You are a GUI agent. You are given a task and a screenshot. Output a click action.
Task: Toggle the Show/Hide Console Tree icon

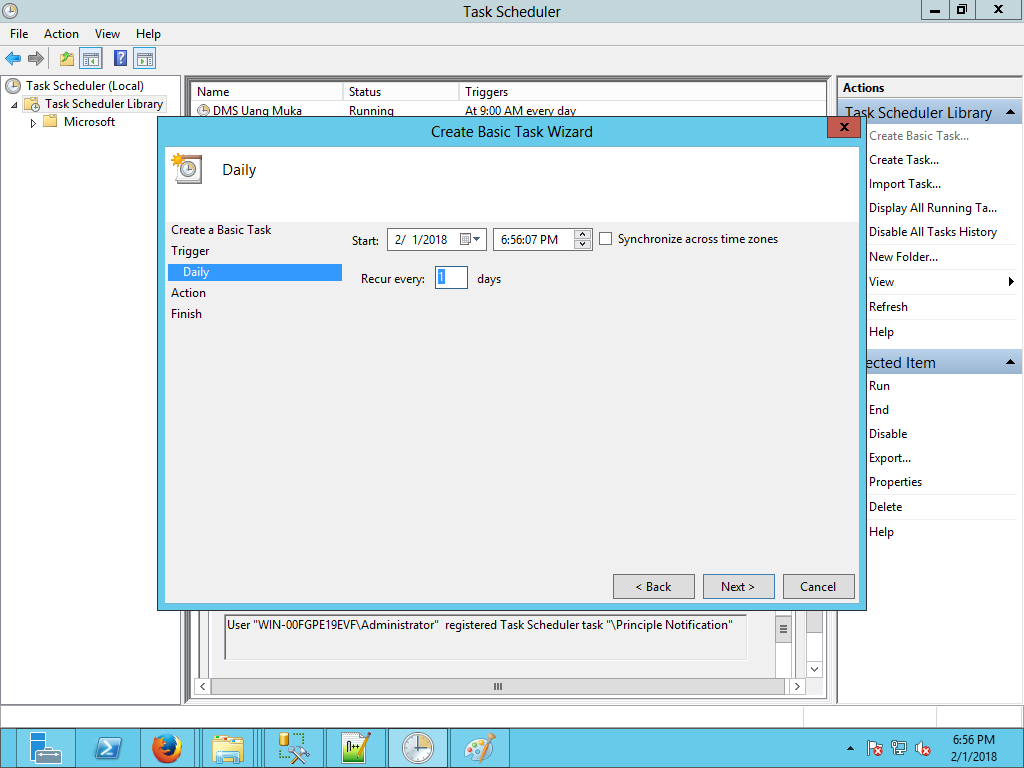click(91, 59)
